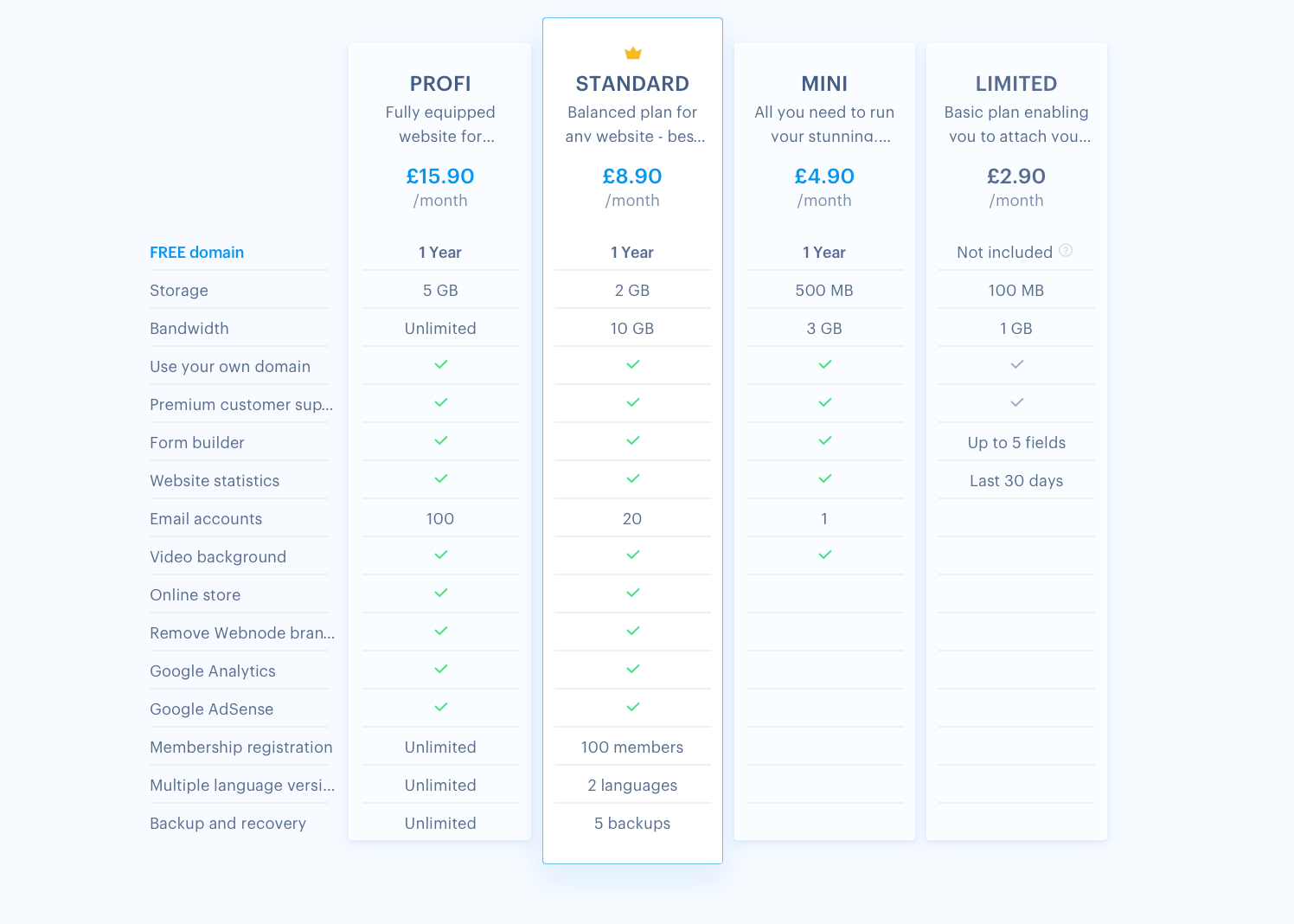Click PROFI checkmark for Online store
1294x924 pixels.
pyautogui.click(x=441, y=593)
